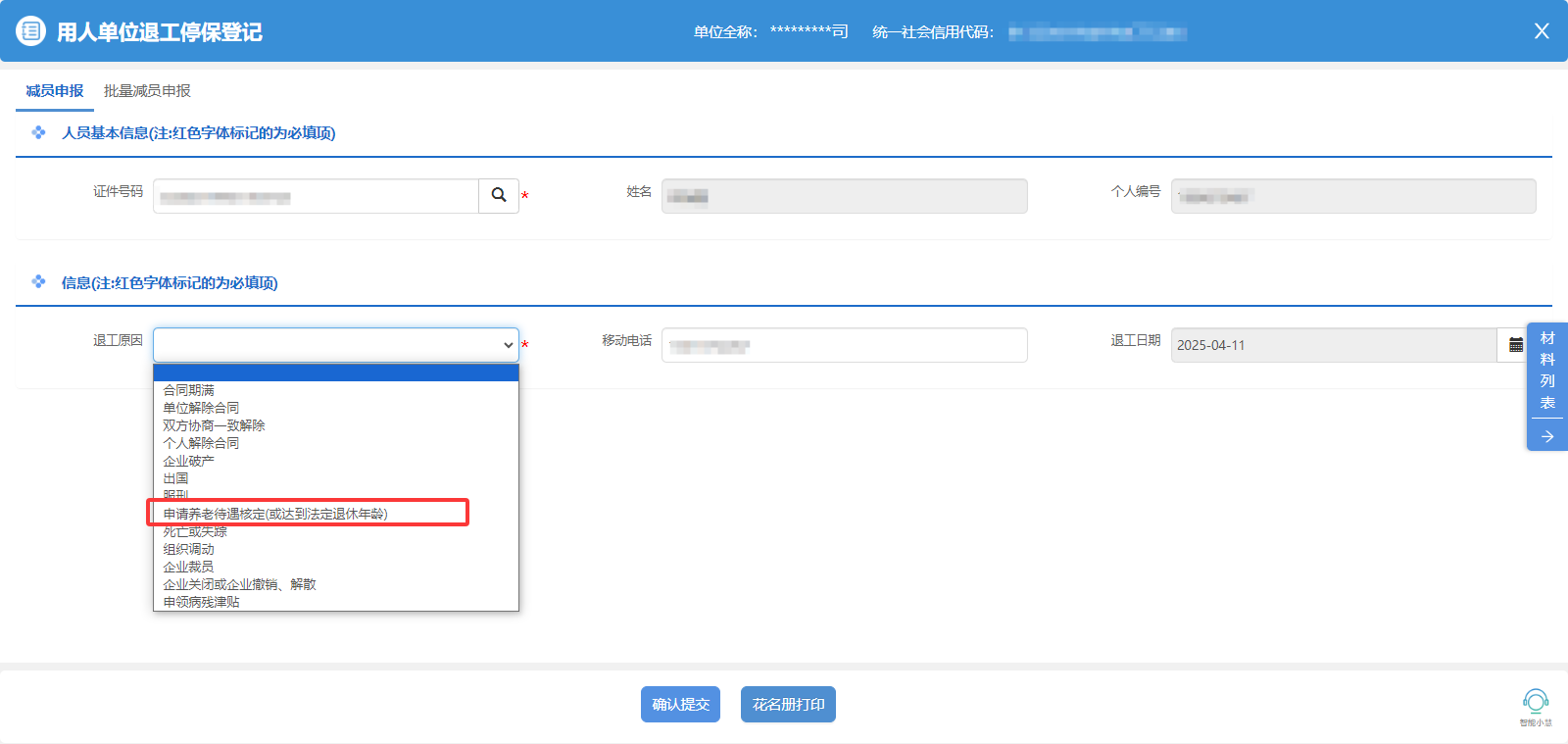Pick 申领病残津贴 from the list

pos(201,602)
